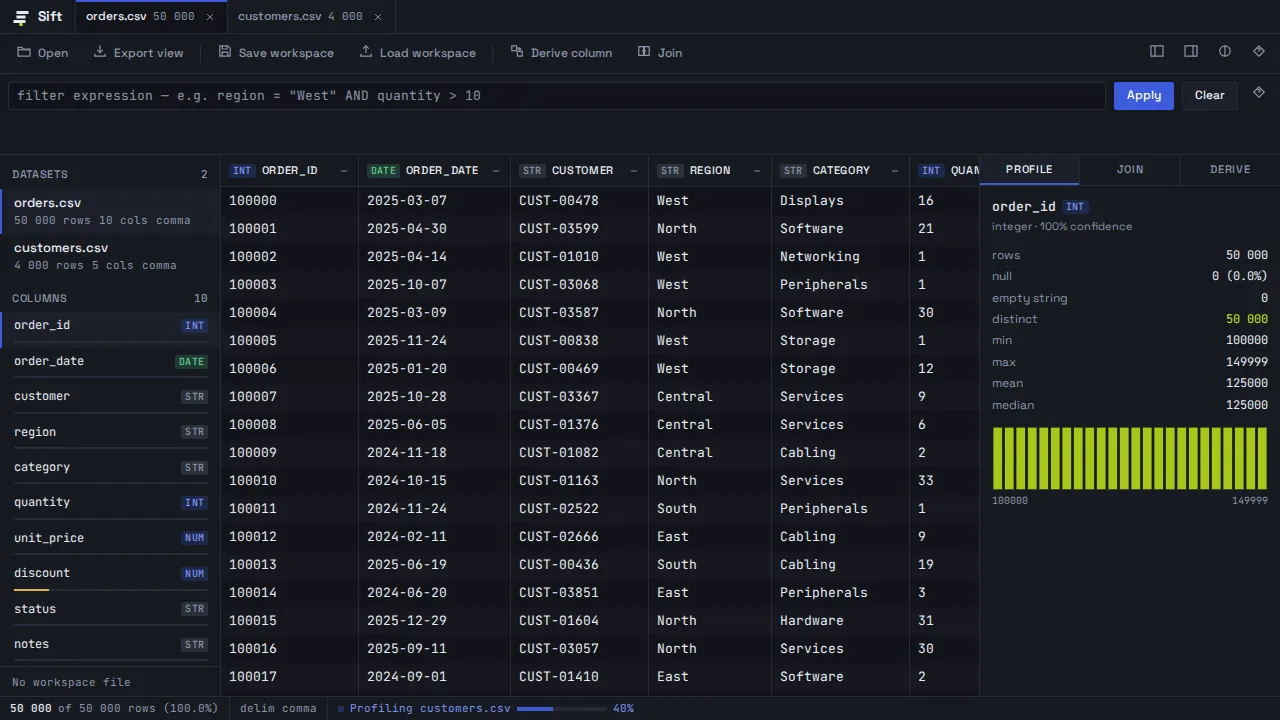Open help from the top toolbar diamond icon

pos(1259,51)
